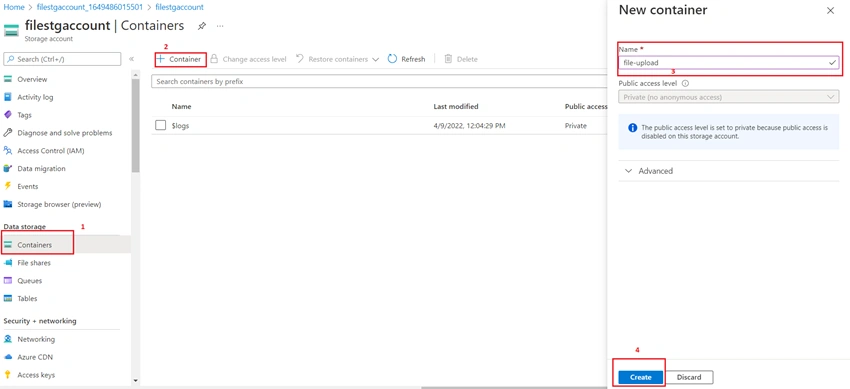The image size is (850, 389).
Task: Click the Access Control (IAM) icon
Action: (8, 151)
